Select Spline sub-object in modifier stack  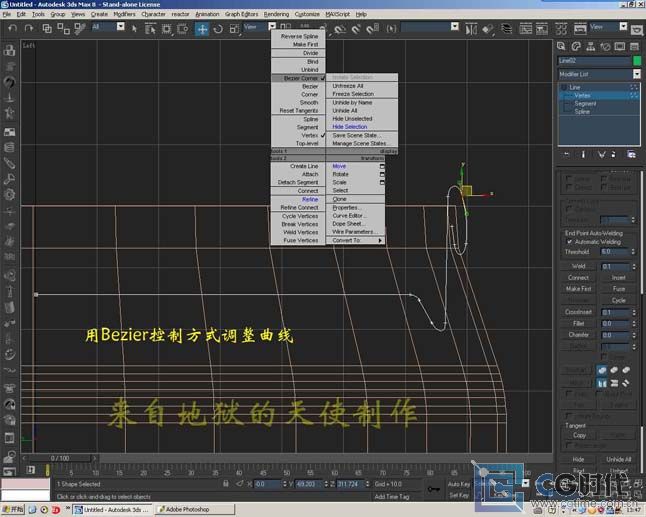pos(582,111)
